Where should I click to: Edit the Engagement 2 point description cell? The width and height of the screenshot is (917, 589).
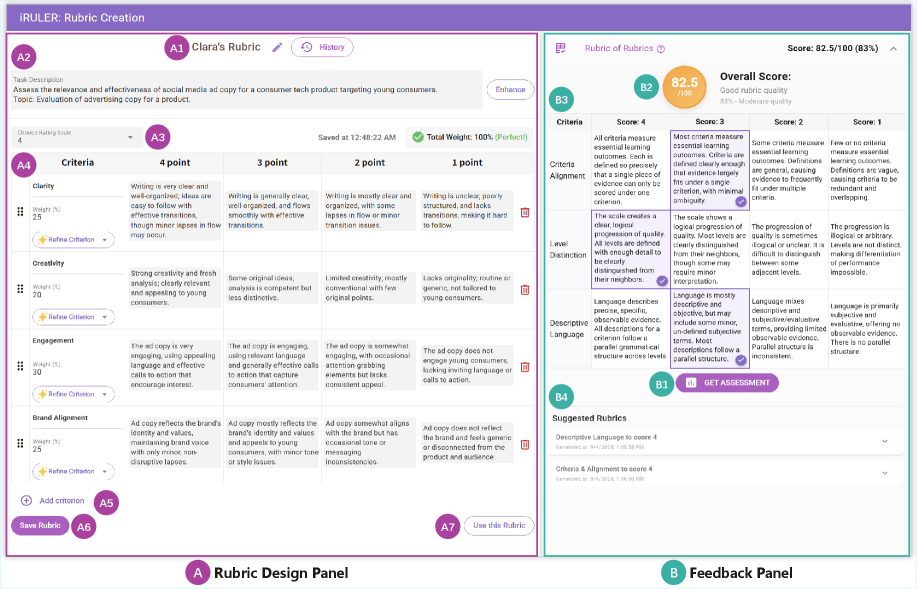coord(370,365)
